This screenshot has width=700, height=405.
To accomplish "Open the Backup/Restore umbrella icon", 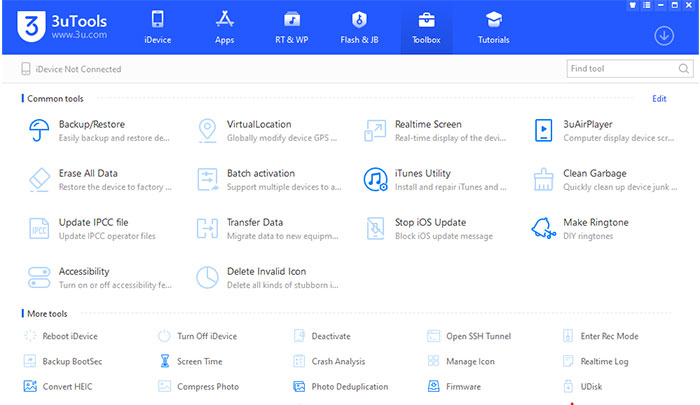I will pos(40,130).
